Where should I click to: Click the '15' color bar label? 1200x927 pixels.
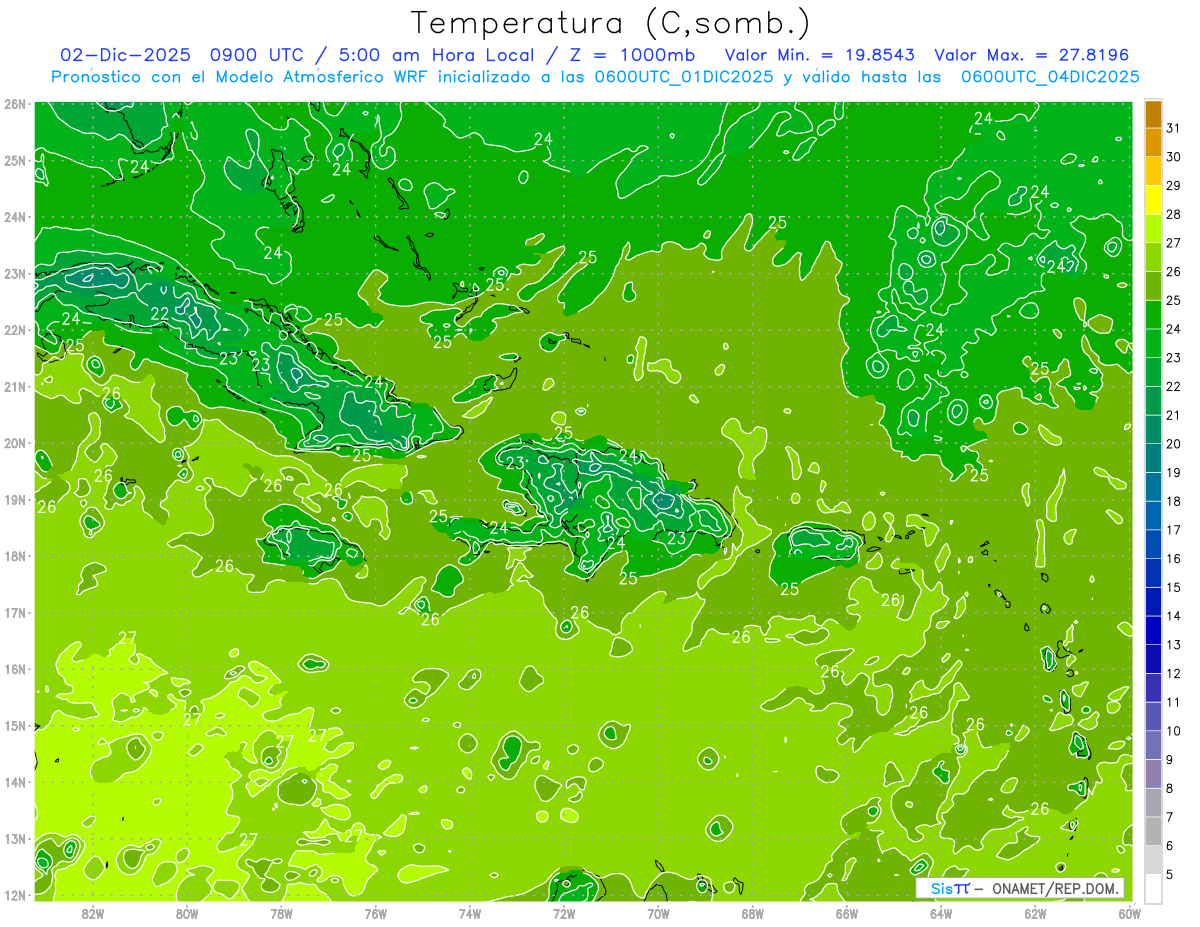1173,587
